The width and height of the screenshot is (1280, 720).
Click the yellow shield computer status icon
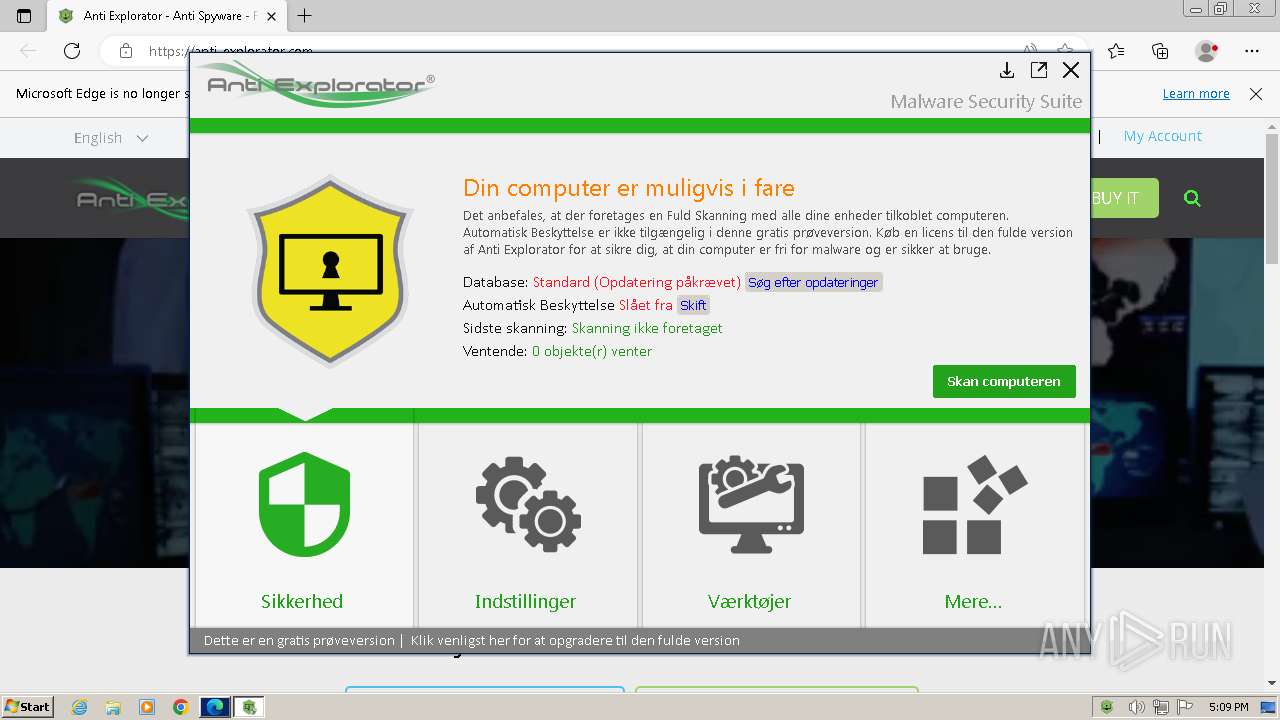pyautogui.click(x=330, y=270)
